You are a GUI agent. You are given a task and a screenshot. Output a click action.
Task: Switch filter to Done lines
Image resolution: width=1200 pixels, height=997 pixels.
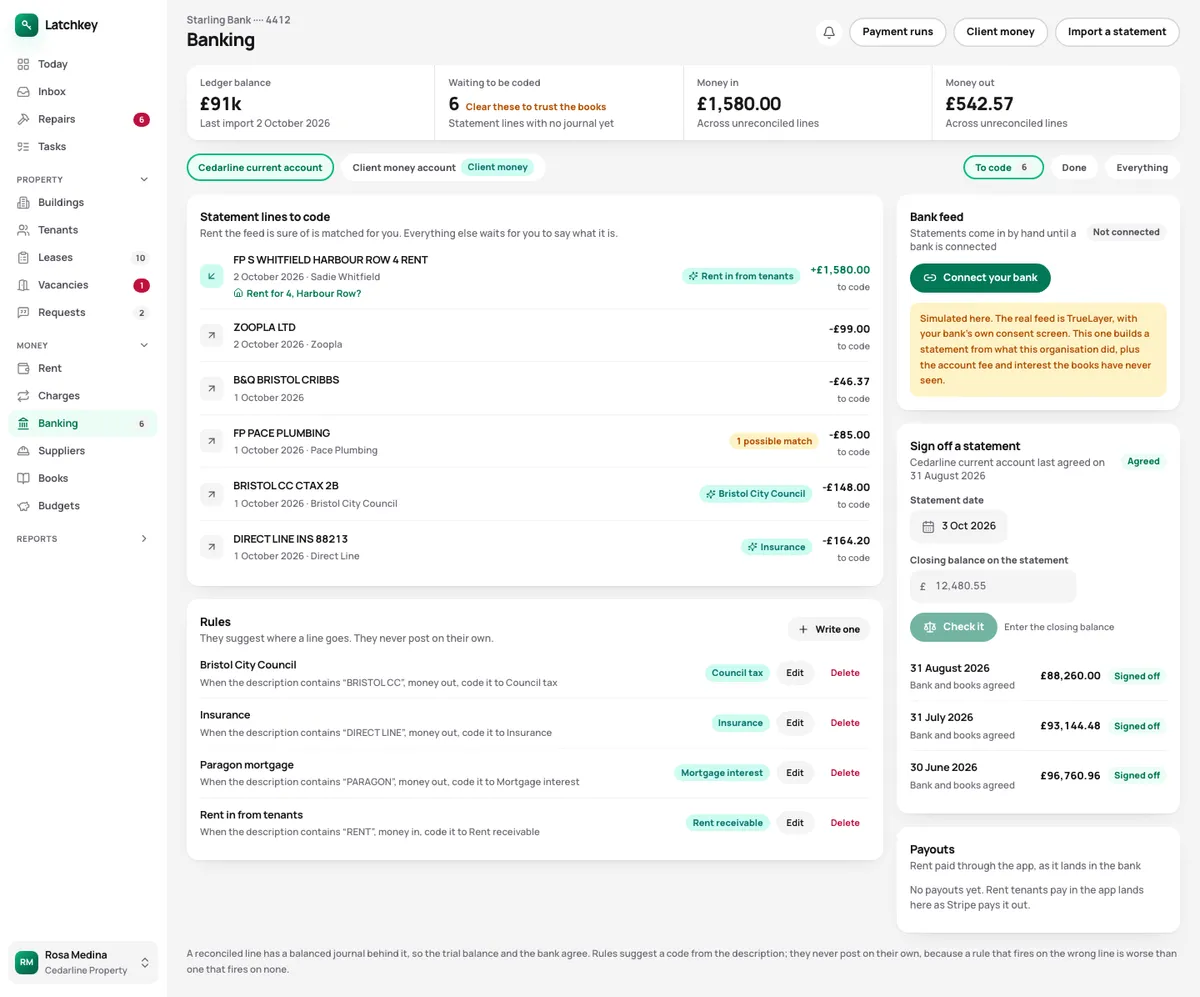pyautogui.click(x=1074, y=168)
